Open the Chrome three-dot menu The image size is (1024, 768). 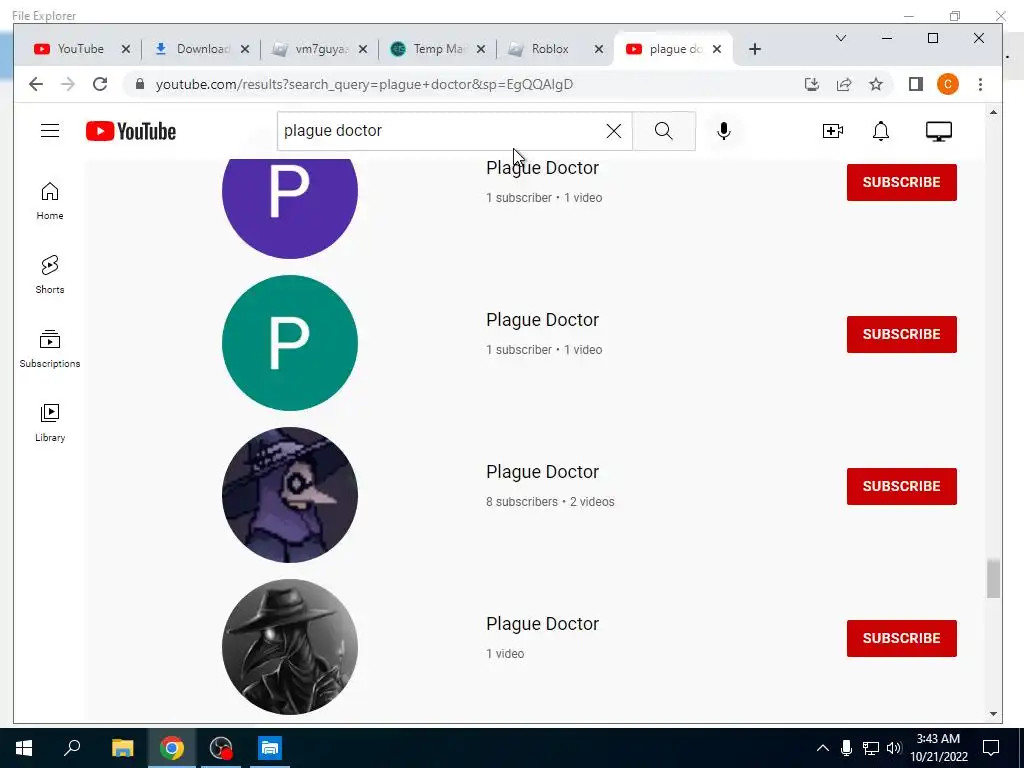click(x=980, y=84)
